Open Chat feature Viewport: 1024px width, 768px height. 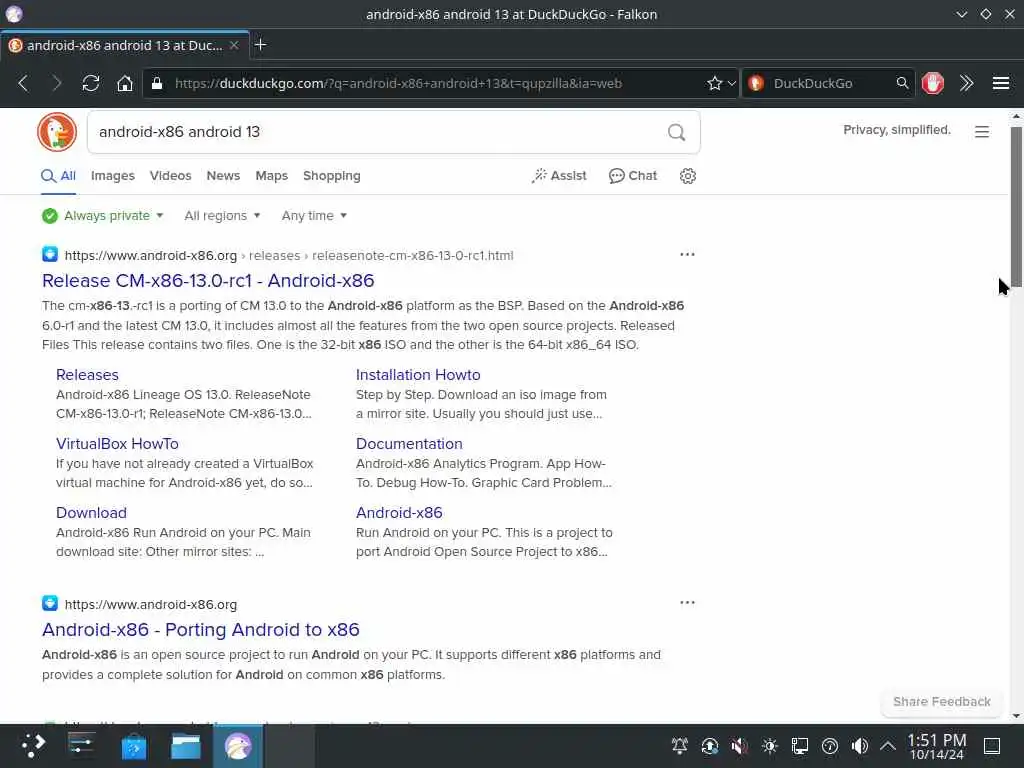[x=633, y=176]
